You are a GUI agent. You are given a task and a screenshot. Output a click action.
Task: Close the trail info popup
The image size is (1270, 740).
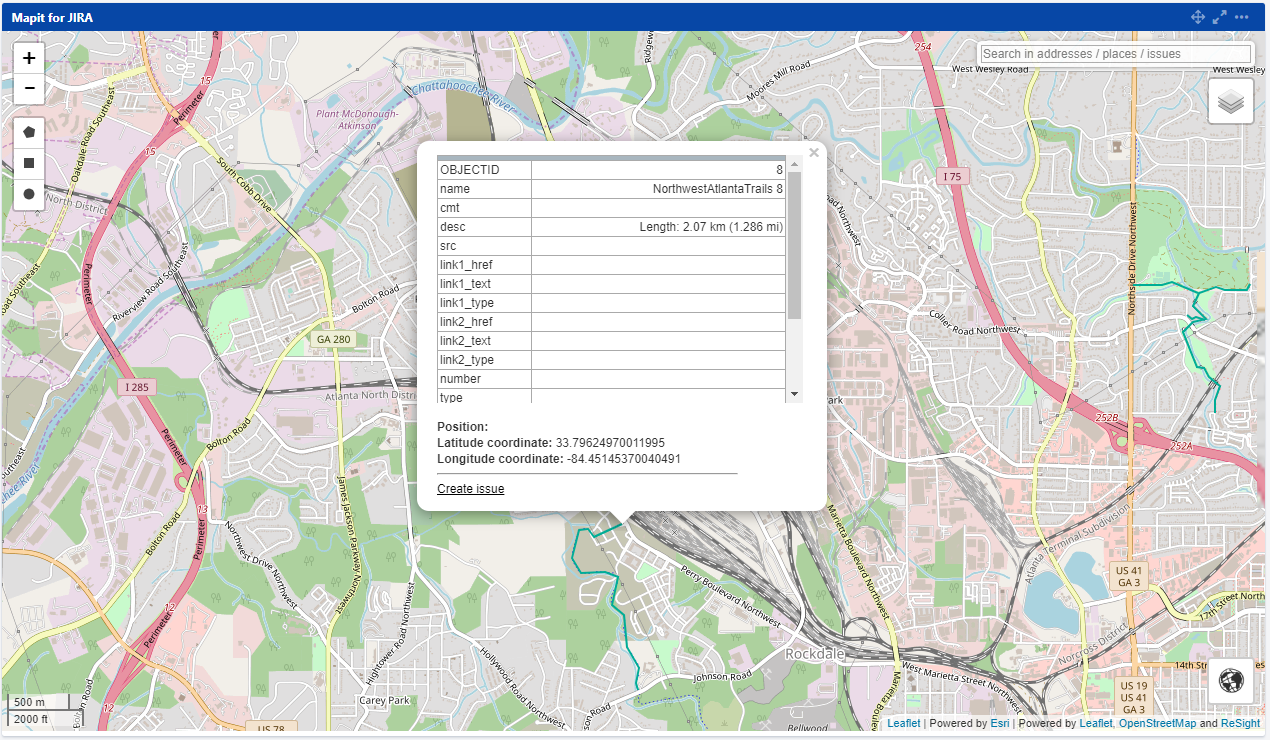pos(813,152)
